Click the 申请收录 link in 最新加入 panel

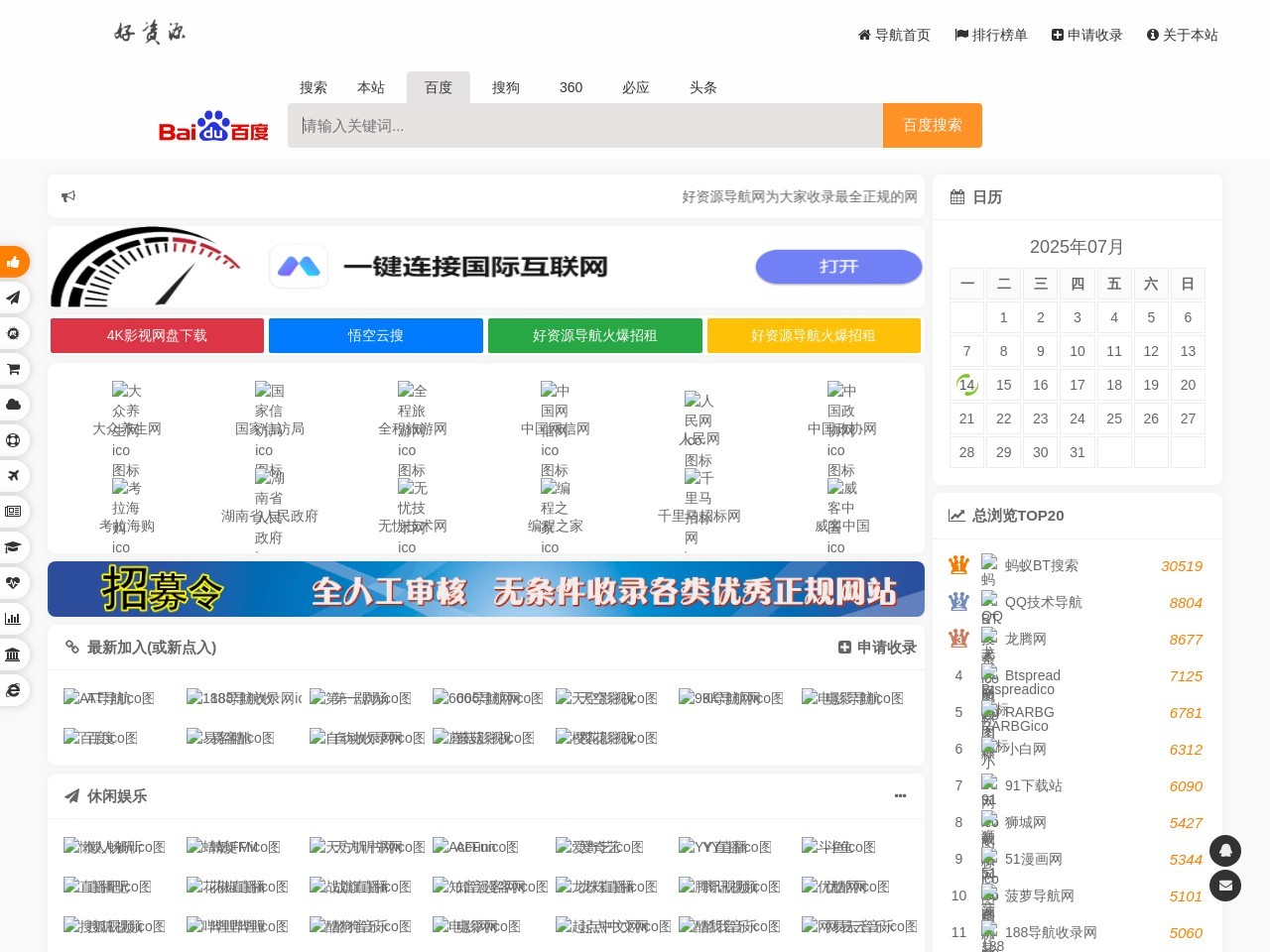(877, 648)
